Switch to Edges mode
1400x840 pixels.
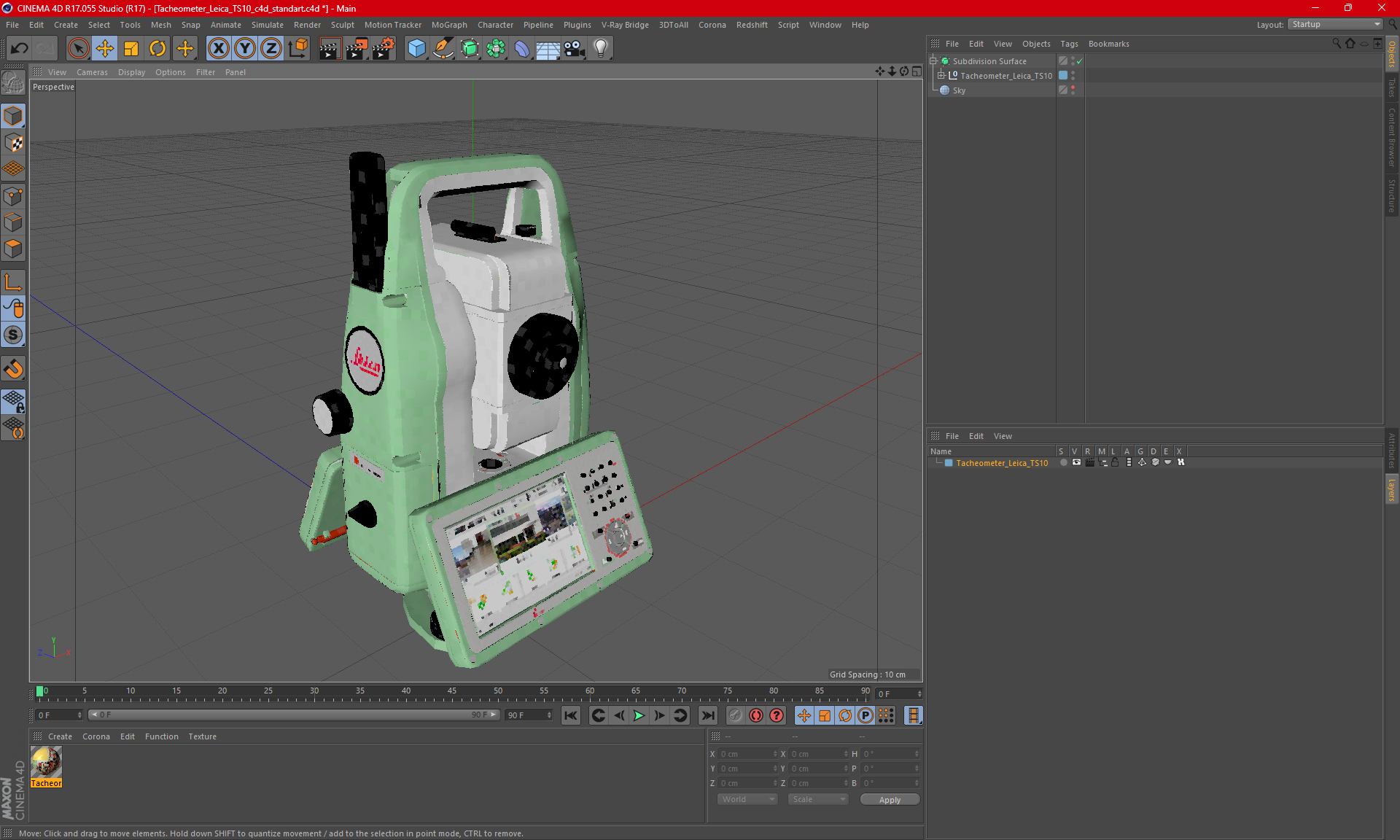tap(13, 222)
